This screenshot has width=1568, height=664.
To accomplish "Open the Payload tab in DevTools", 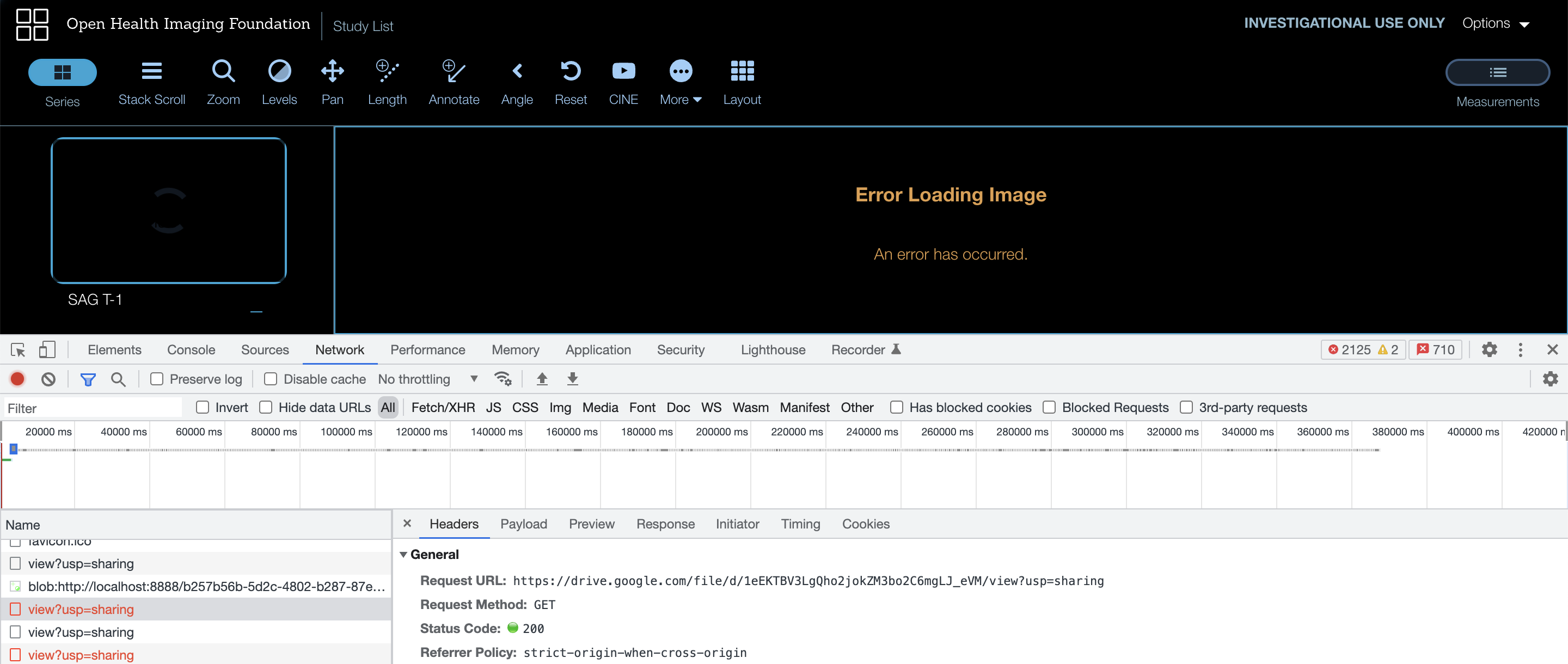I will [x=523, y=524].
